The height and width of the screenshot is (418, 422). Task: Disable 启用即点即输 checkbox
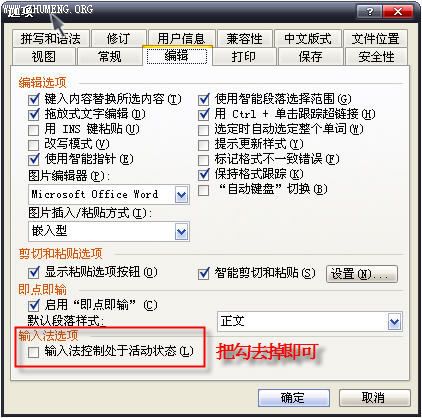point(34,305)
